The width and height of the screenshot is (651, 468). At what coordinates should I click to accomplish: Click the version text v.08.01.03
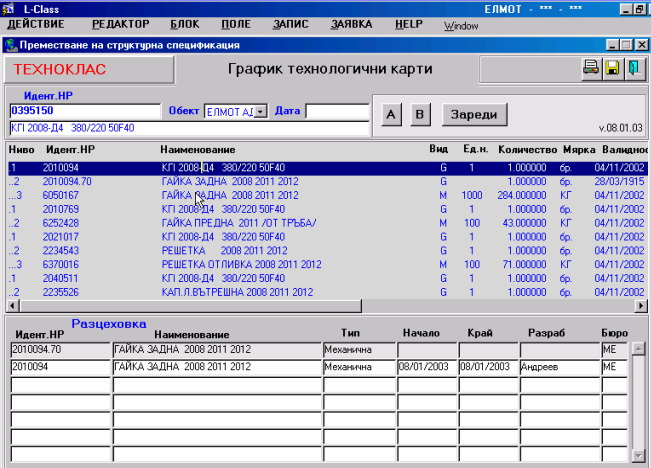click(620, 128)
